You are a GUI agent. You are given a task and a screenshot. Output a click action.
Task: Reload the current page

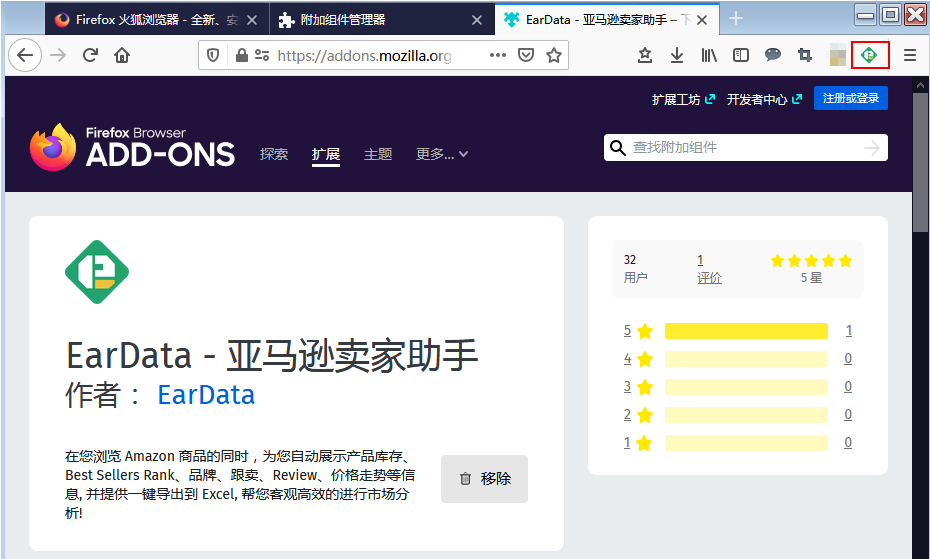click(90, 55)
